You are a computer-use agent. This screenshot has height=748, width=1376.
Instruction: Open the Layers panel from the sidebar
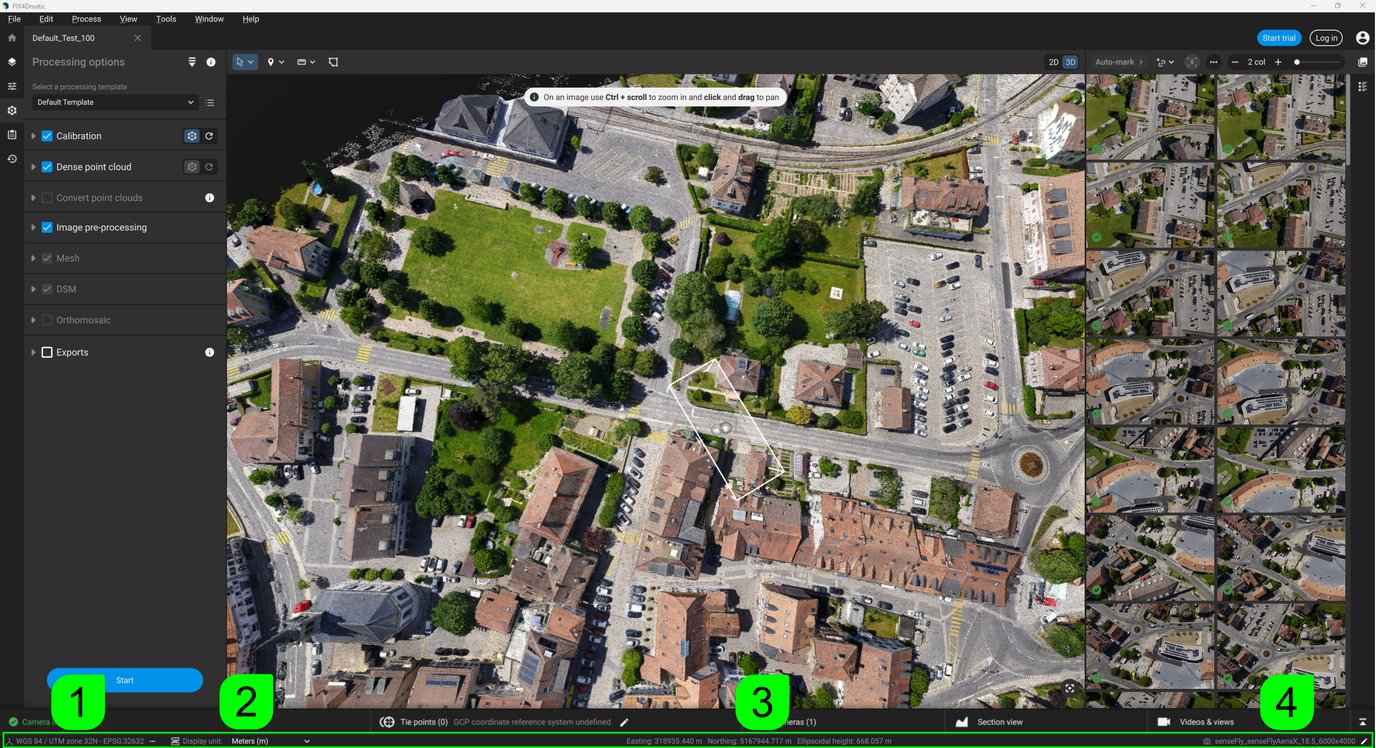12,62
